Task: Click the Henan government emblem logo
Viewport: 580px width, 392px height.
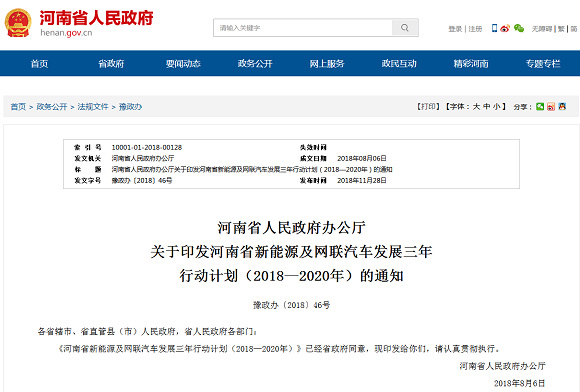Action: coord(18,23)
